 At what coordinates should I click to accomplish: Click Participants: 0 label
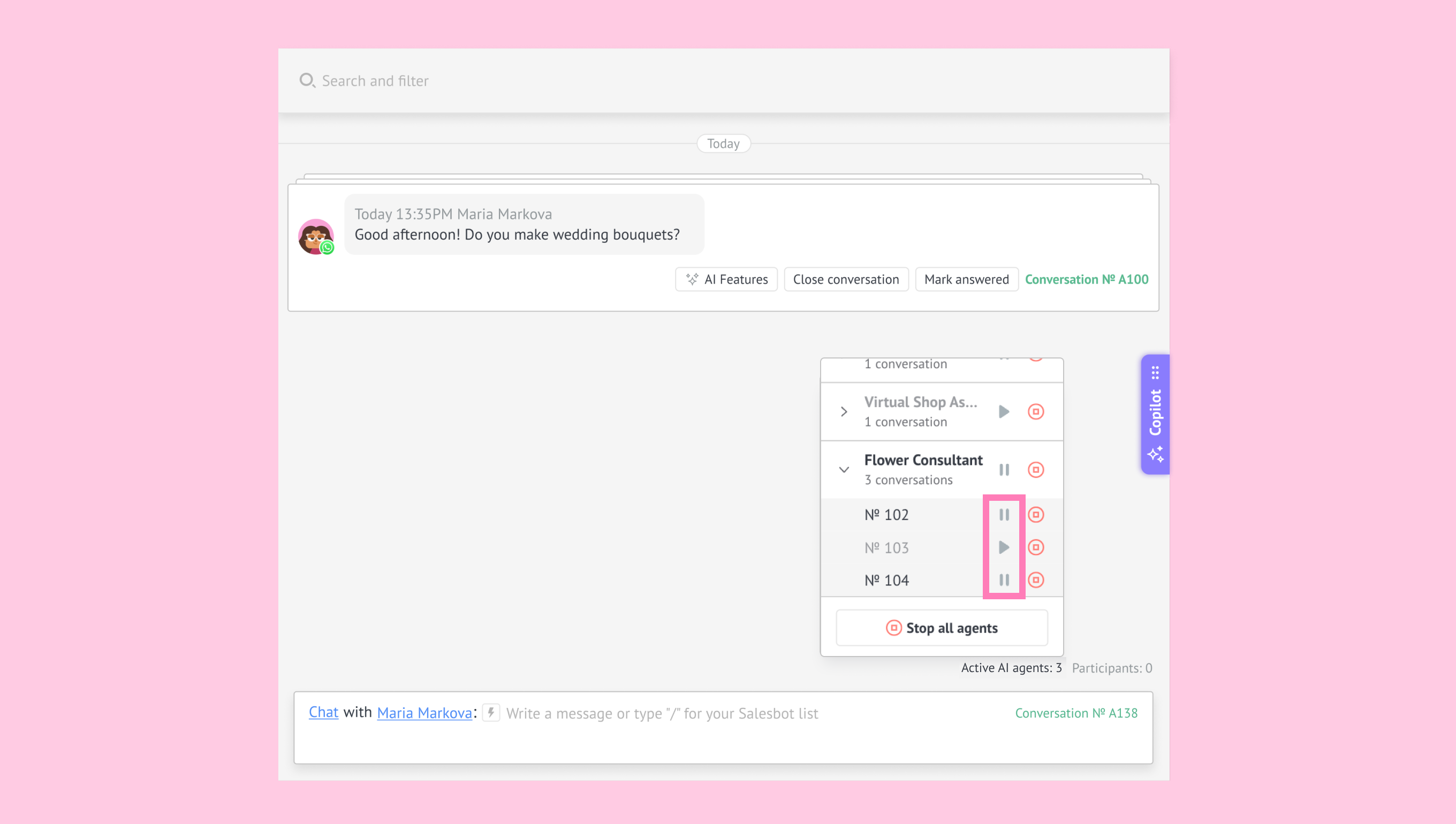click(1112, 668)
